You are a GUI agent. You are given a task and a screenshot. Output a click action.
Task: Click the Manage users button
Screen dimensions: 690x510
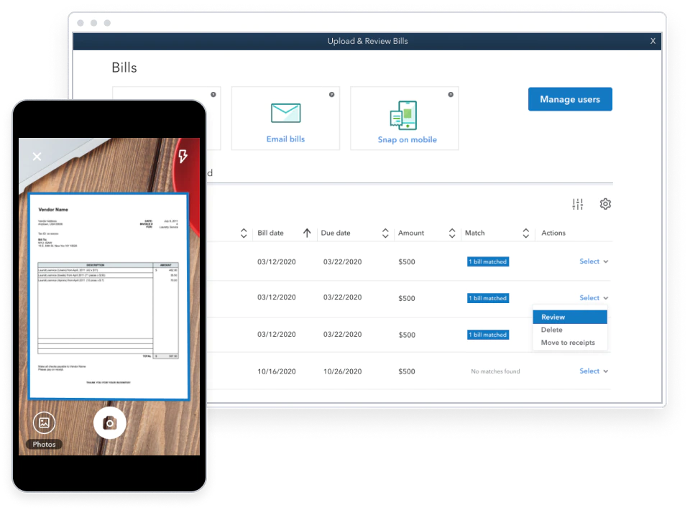[570, 99]
